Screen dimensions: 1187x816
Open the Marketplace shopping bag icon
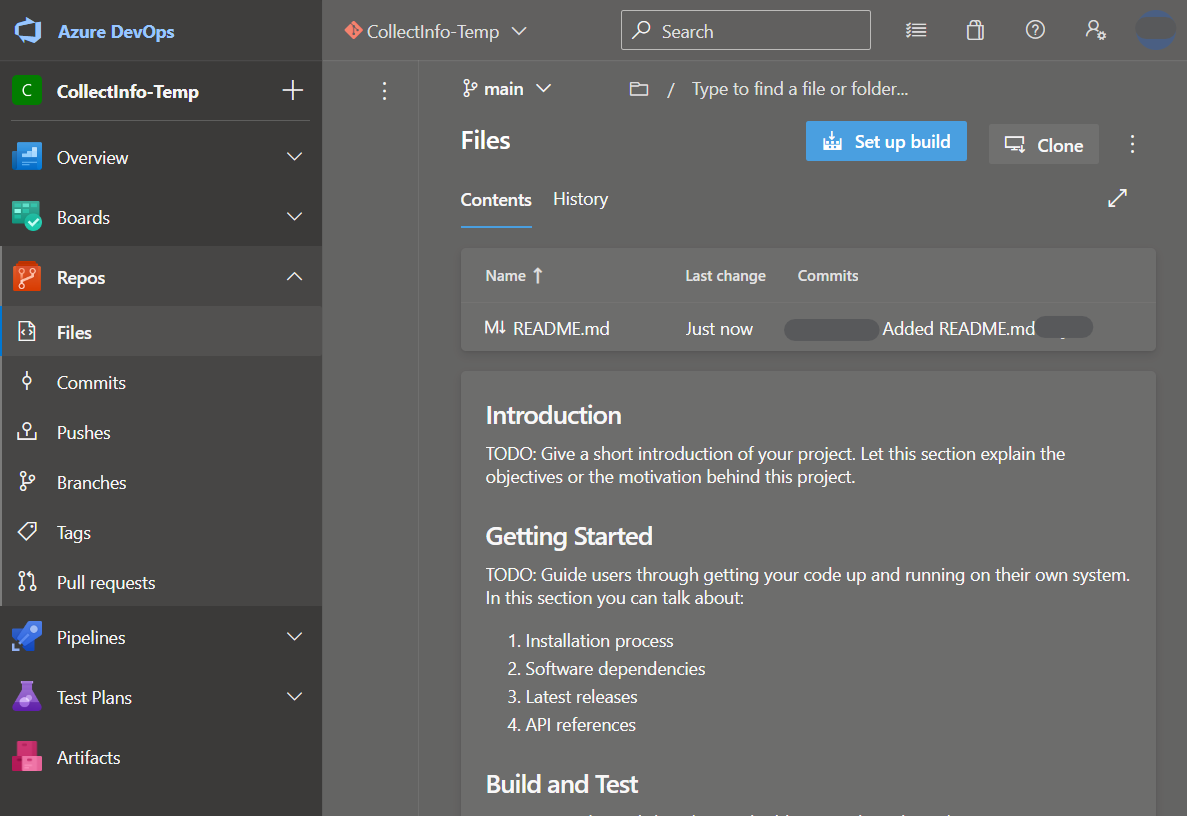975,30
